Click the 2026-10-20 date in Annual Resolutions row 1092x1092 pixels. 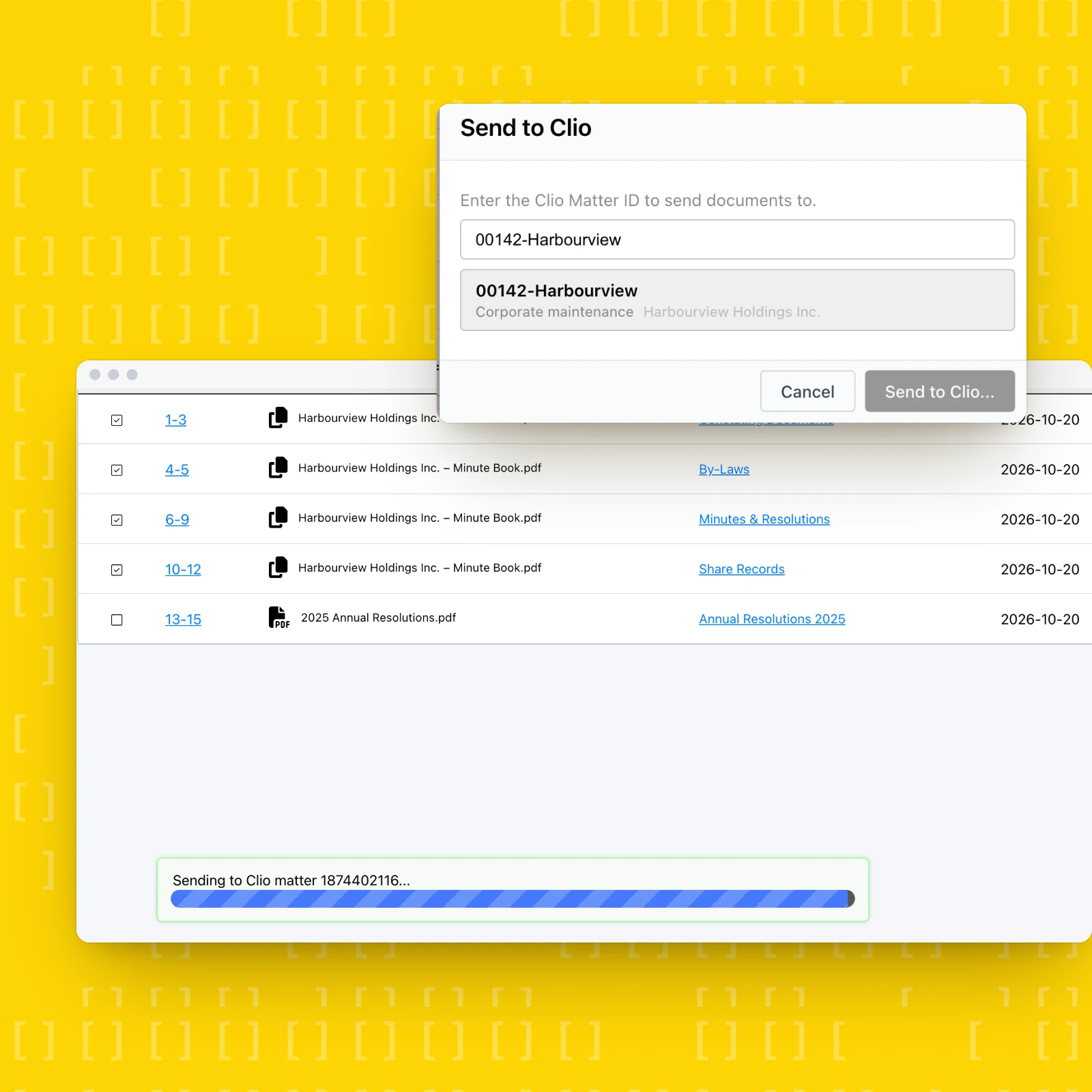point(1040,619)
